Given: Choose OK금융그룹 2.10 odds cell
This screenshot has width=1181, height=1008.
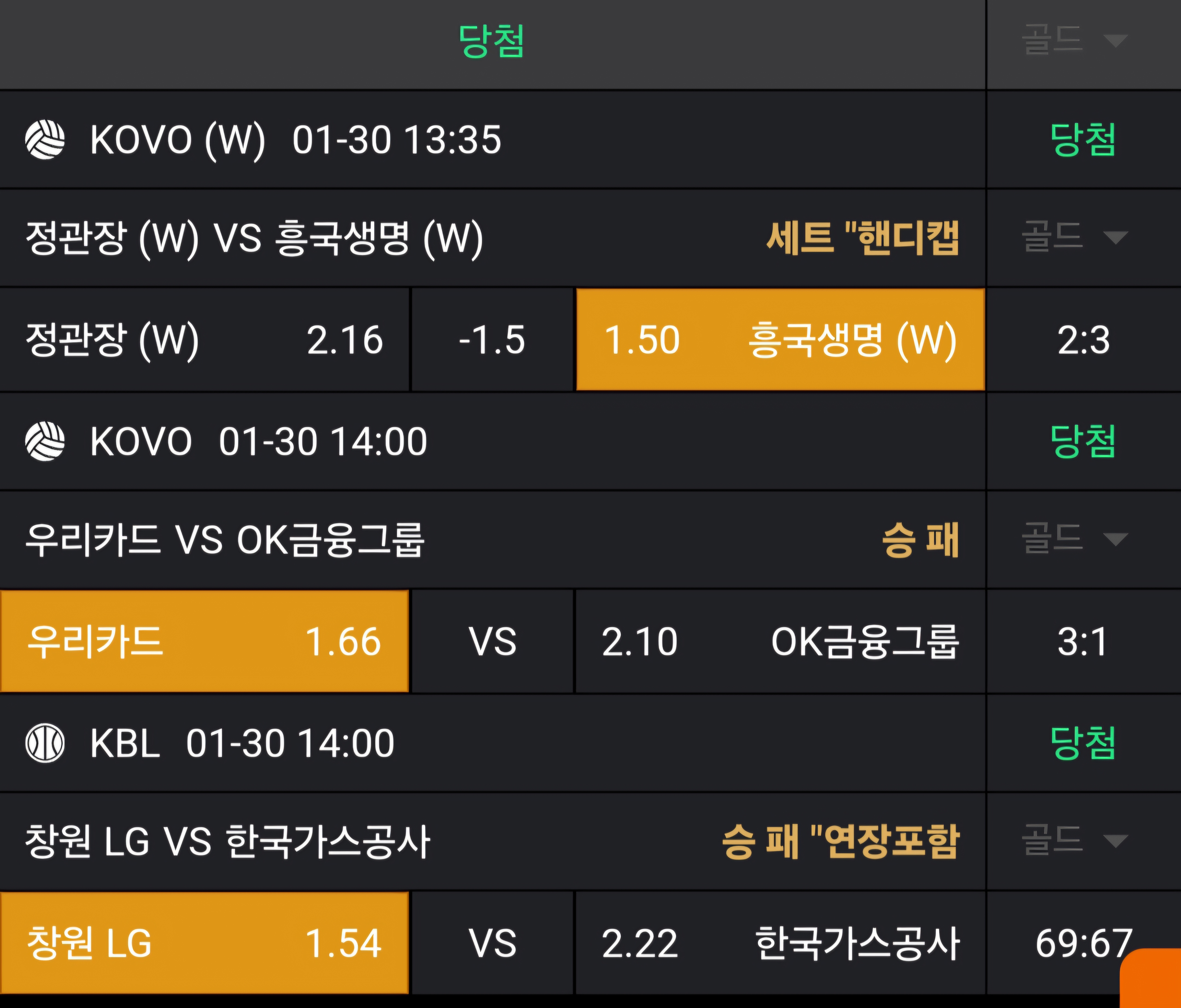Looking at the screenshot, I should click(780, 641).
